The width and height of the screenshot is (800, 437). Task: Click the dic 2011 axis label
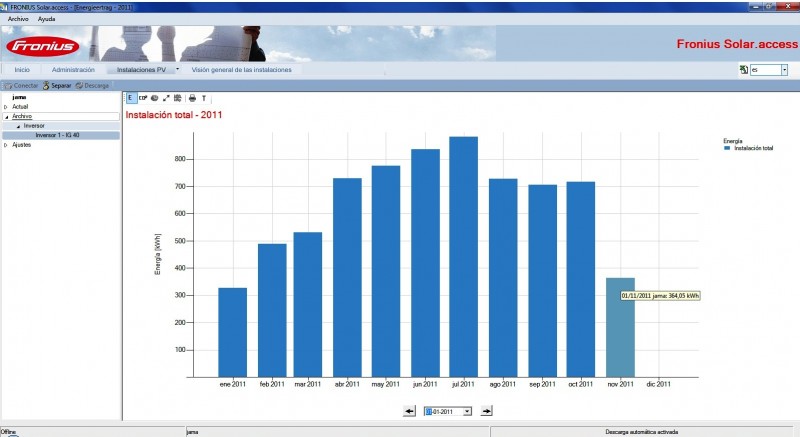pyautogui.click(x=659, y=384)
